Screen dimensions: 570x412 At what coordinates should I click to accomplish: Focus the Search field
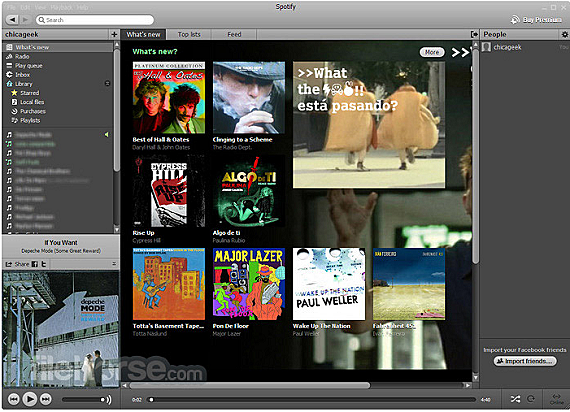click(x=95, y=20)
